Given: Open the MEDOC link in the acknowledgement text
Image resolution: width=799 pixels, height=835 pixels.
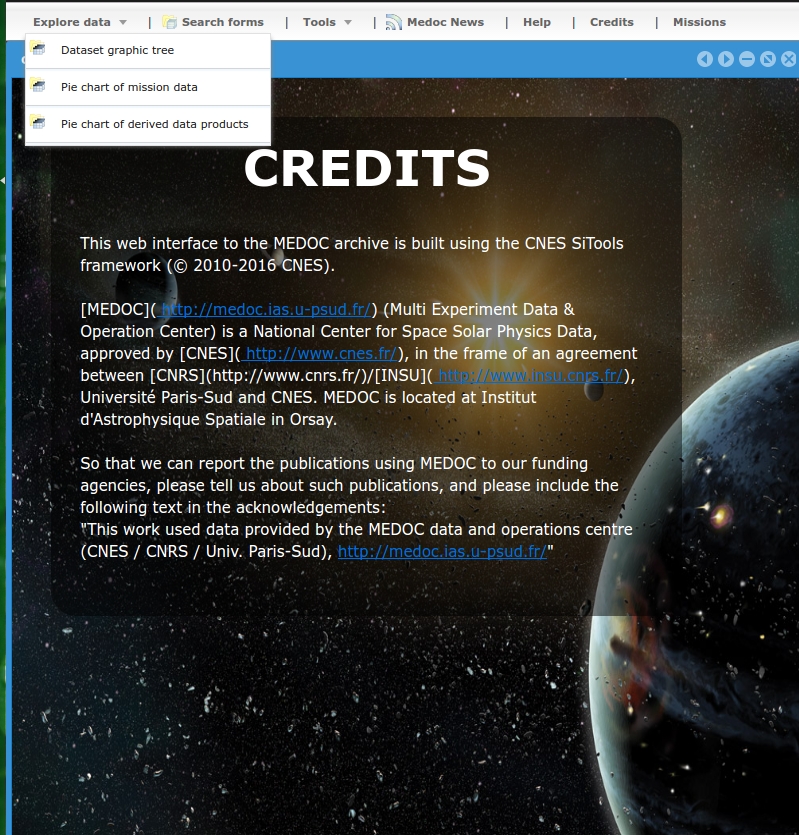Looking at the screenshot, I should (442, 551).
